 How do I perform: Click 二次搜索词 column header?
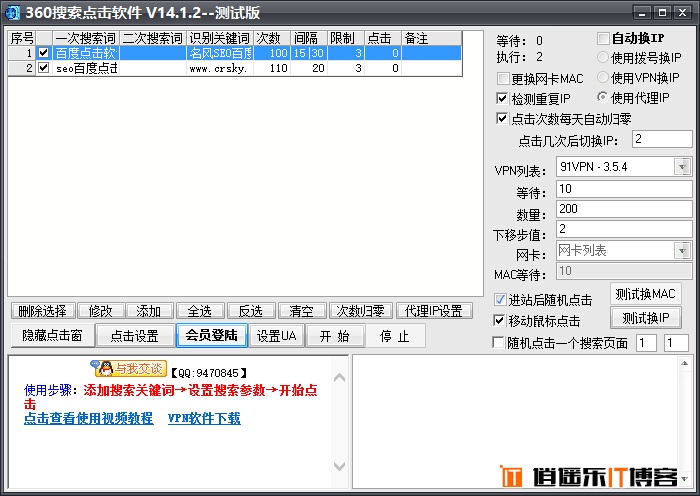[x=153, y=38]
